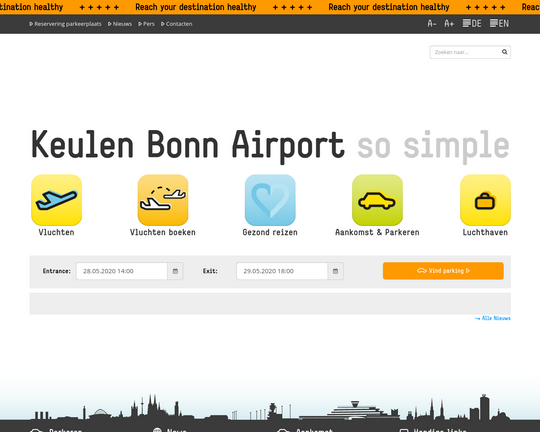540x432 pixels.
Task: Open the Vluchten airplane icon
Action: 56,200
